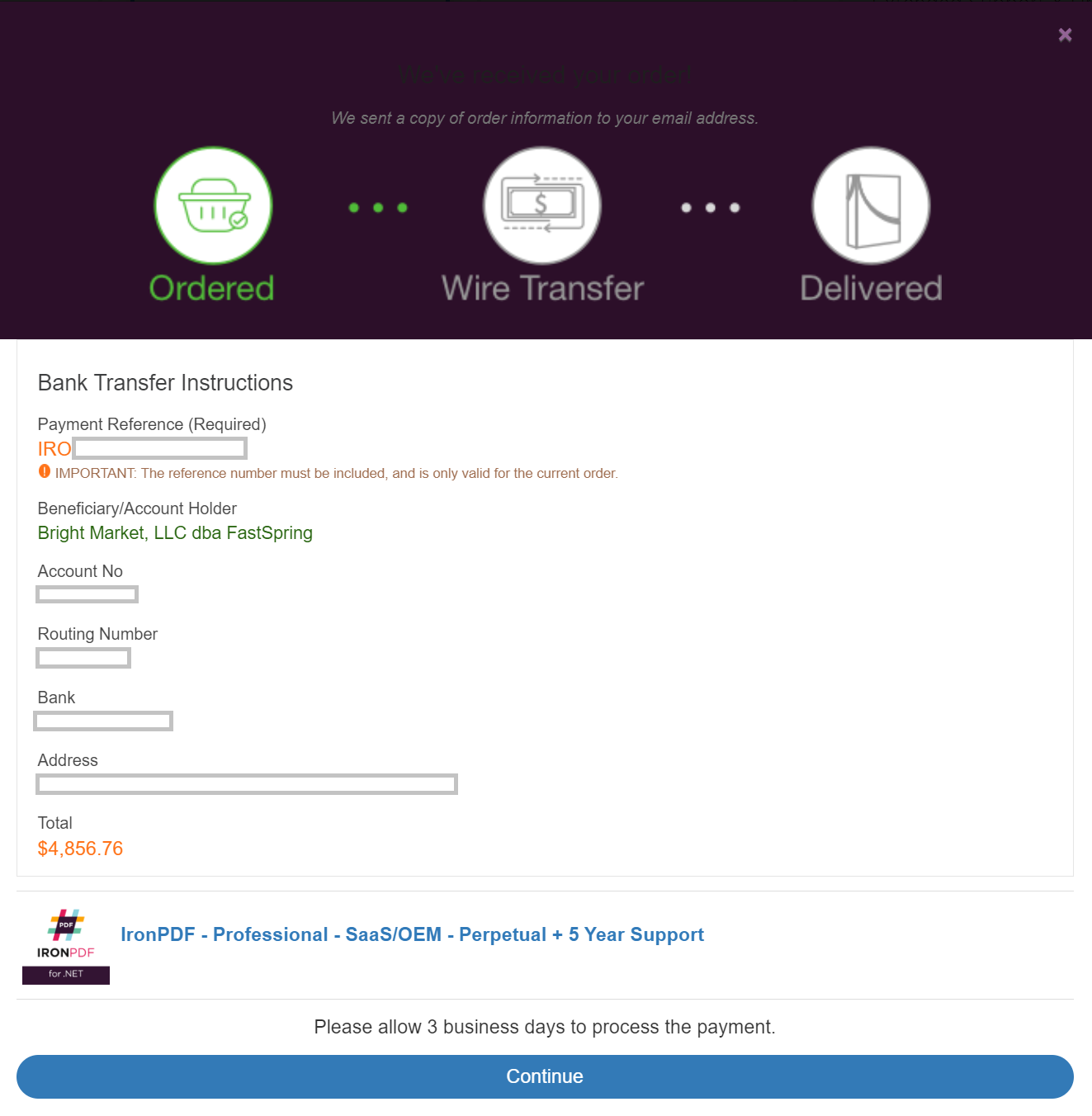1092x1116 pixels.
Task: Click the green Ordered basket icon
Action: 212,205
